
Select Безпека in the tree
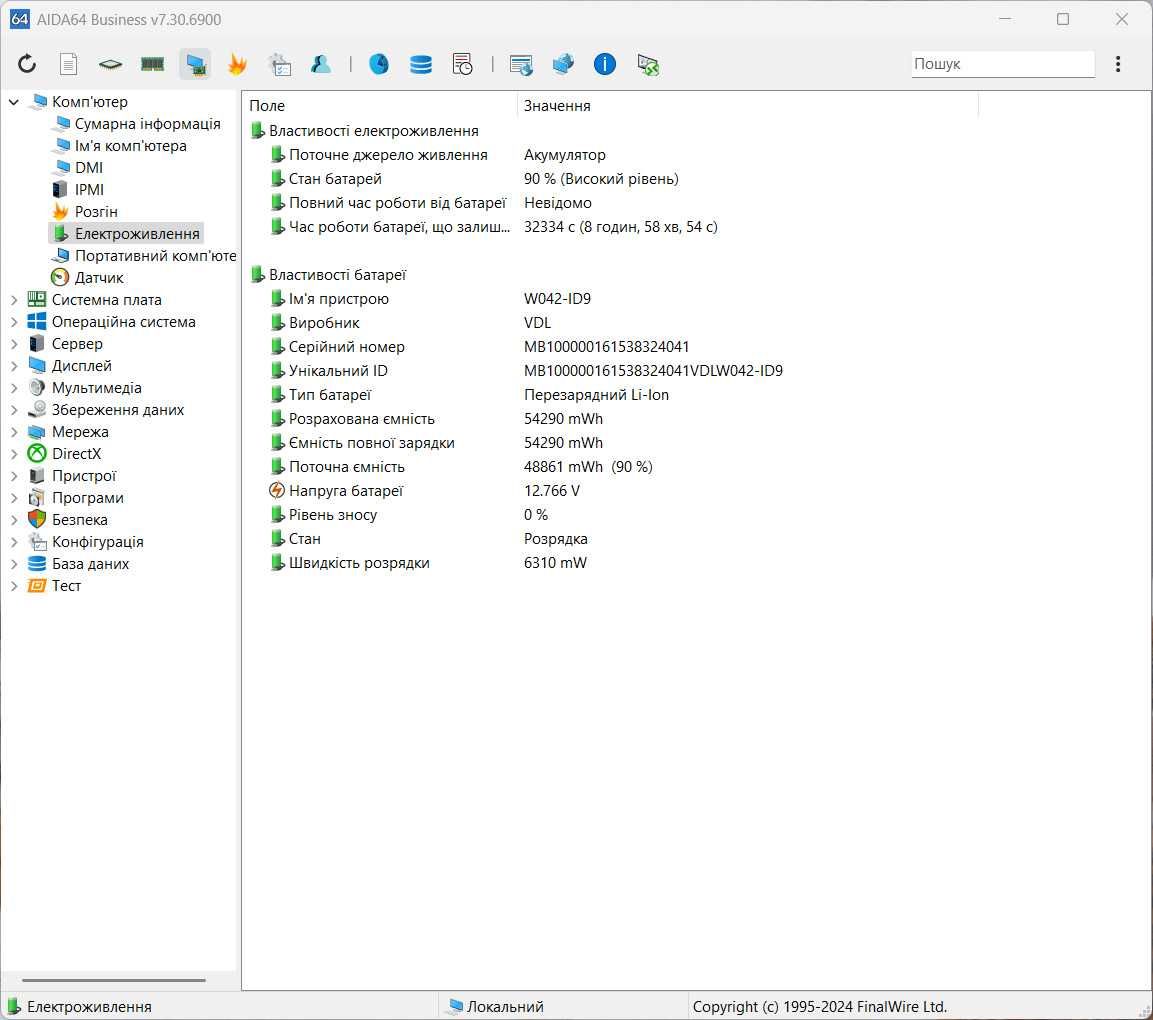pos(79,520)
